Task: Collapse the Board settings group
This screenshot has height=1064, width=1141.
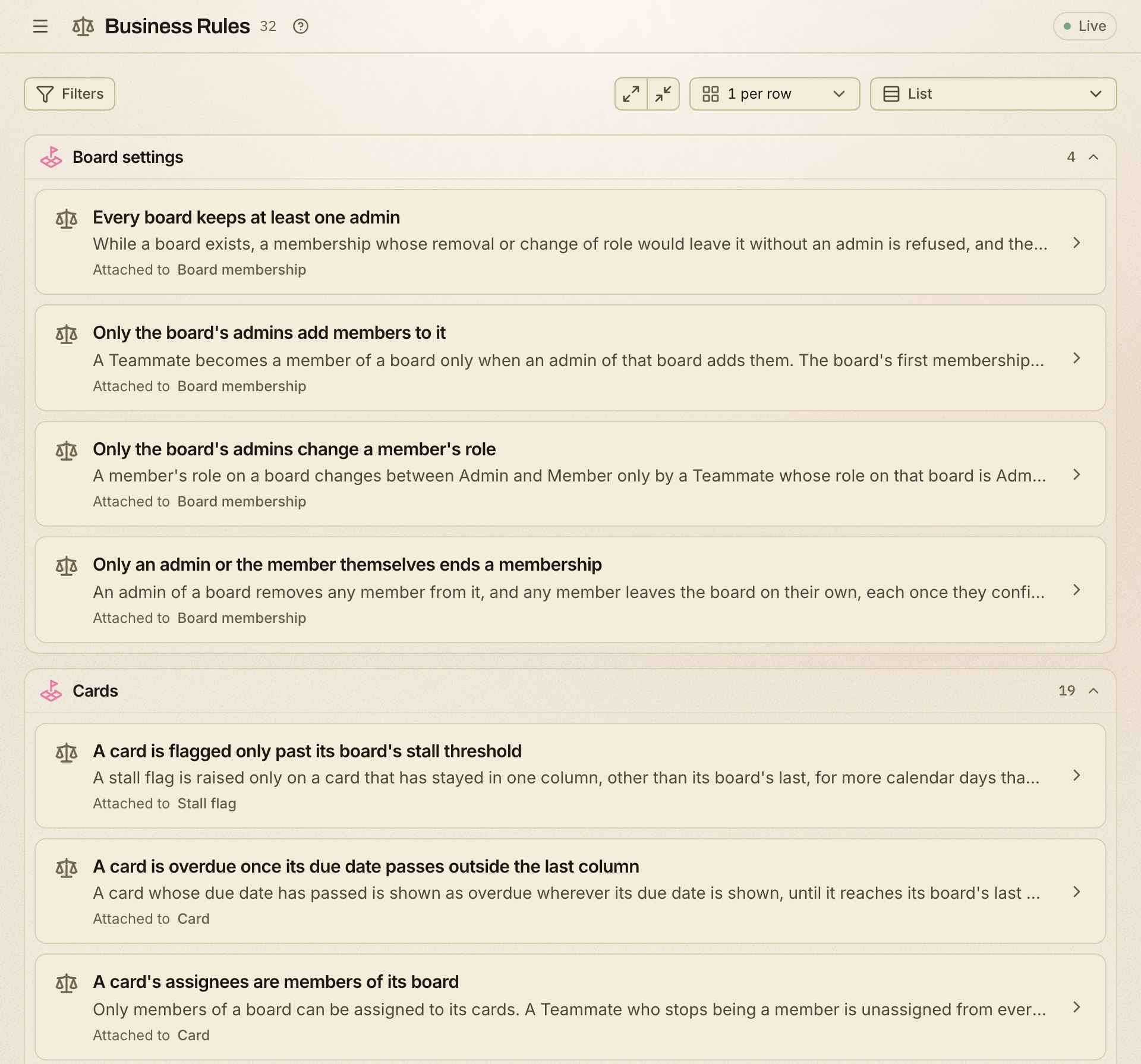Action: (x=1093, y=157)
